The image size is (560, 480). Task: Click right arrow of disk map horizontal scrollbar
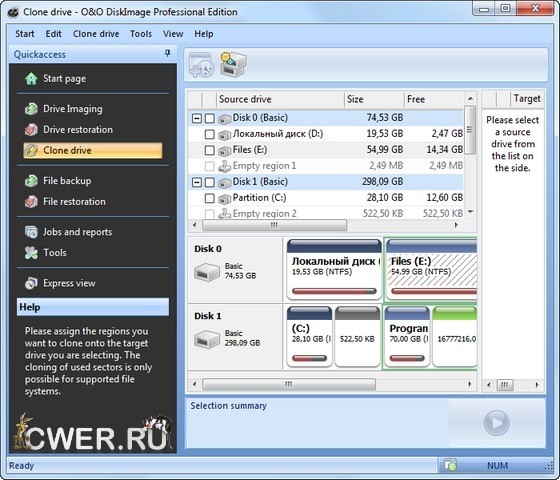[470, 384]
